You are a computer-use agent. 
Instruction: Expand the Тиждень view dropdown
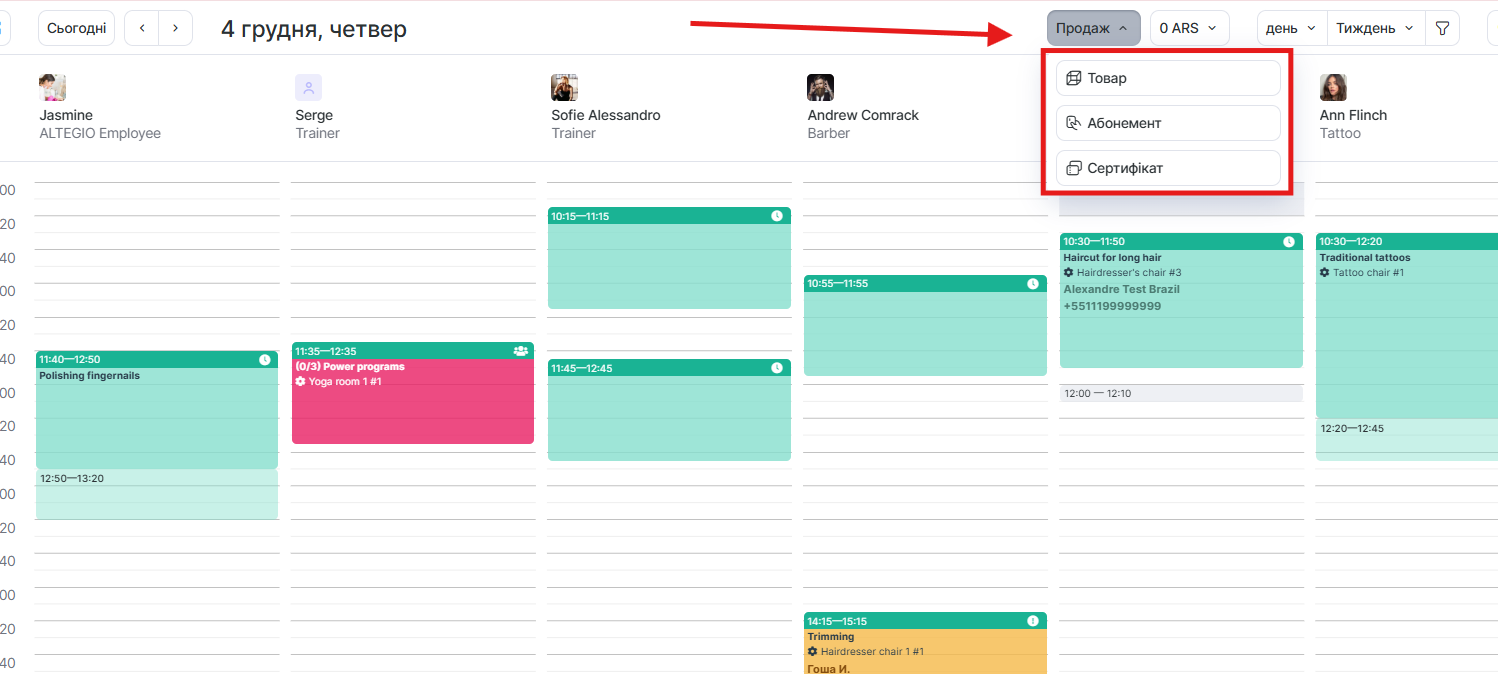(1375, 28)
